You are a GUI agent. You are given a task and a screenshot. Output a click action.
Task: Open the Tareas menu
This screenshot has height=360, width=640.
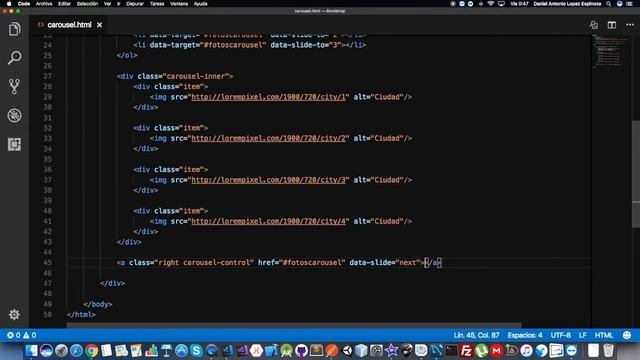(x=157, y=4)
